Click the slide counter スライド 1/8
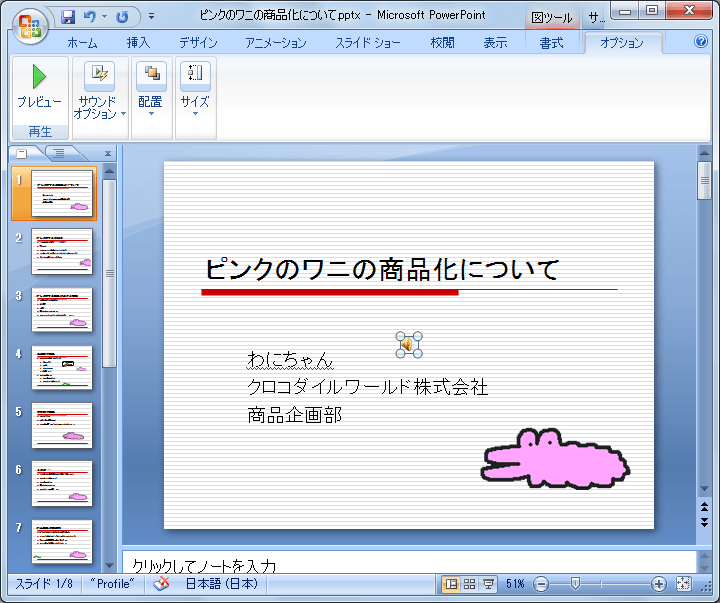Viewport: 720px width, 603px height. (44, 584)
